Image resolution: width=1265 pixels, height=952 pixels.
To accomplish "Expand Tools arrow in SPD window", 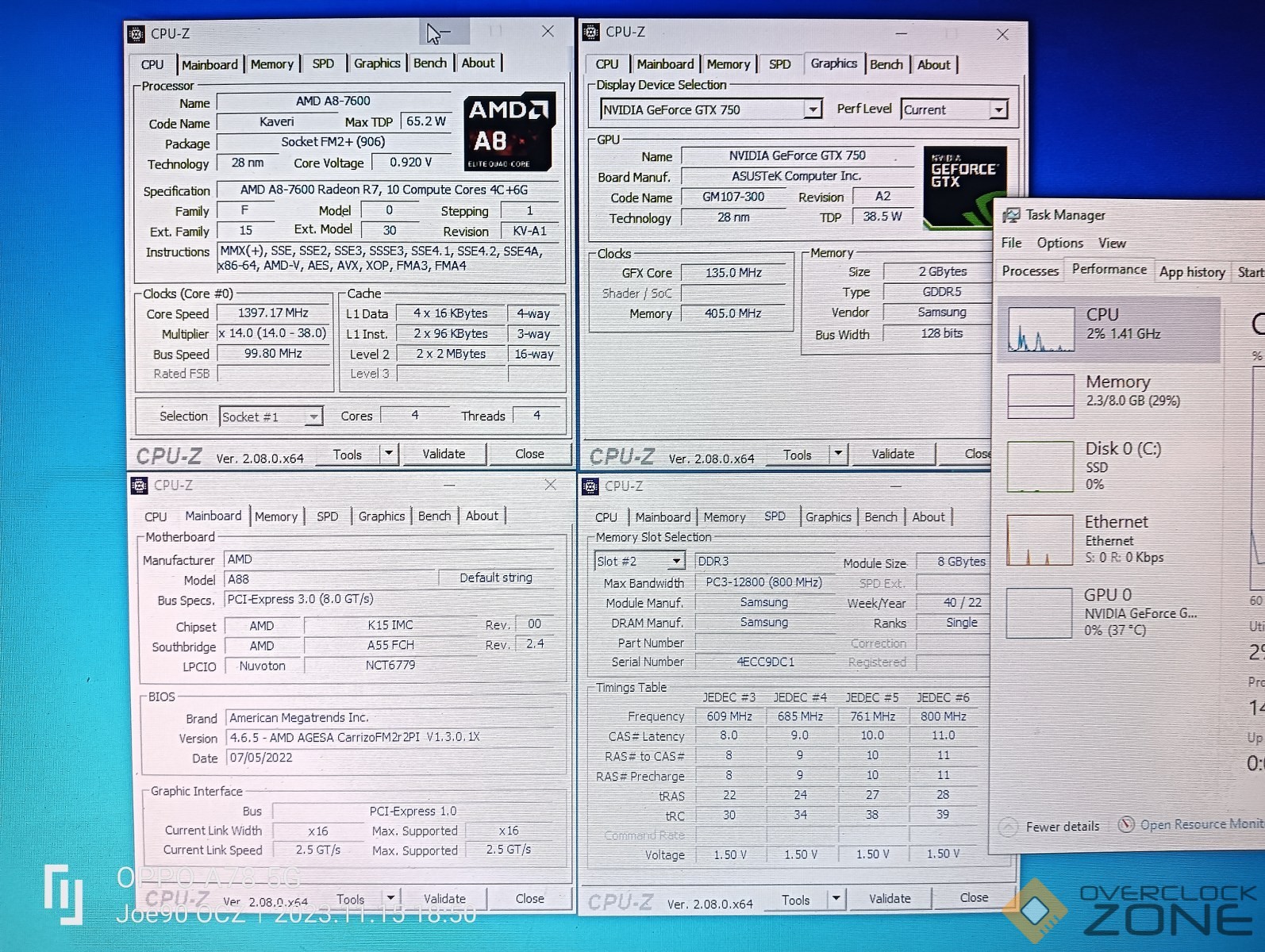I will [836, 899].
